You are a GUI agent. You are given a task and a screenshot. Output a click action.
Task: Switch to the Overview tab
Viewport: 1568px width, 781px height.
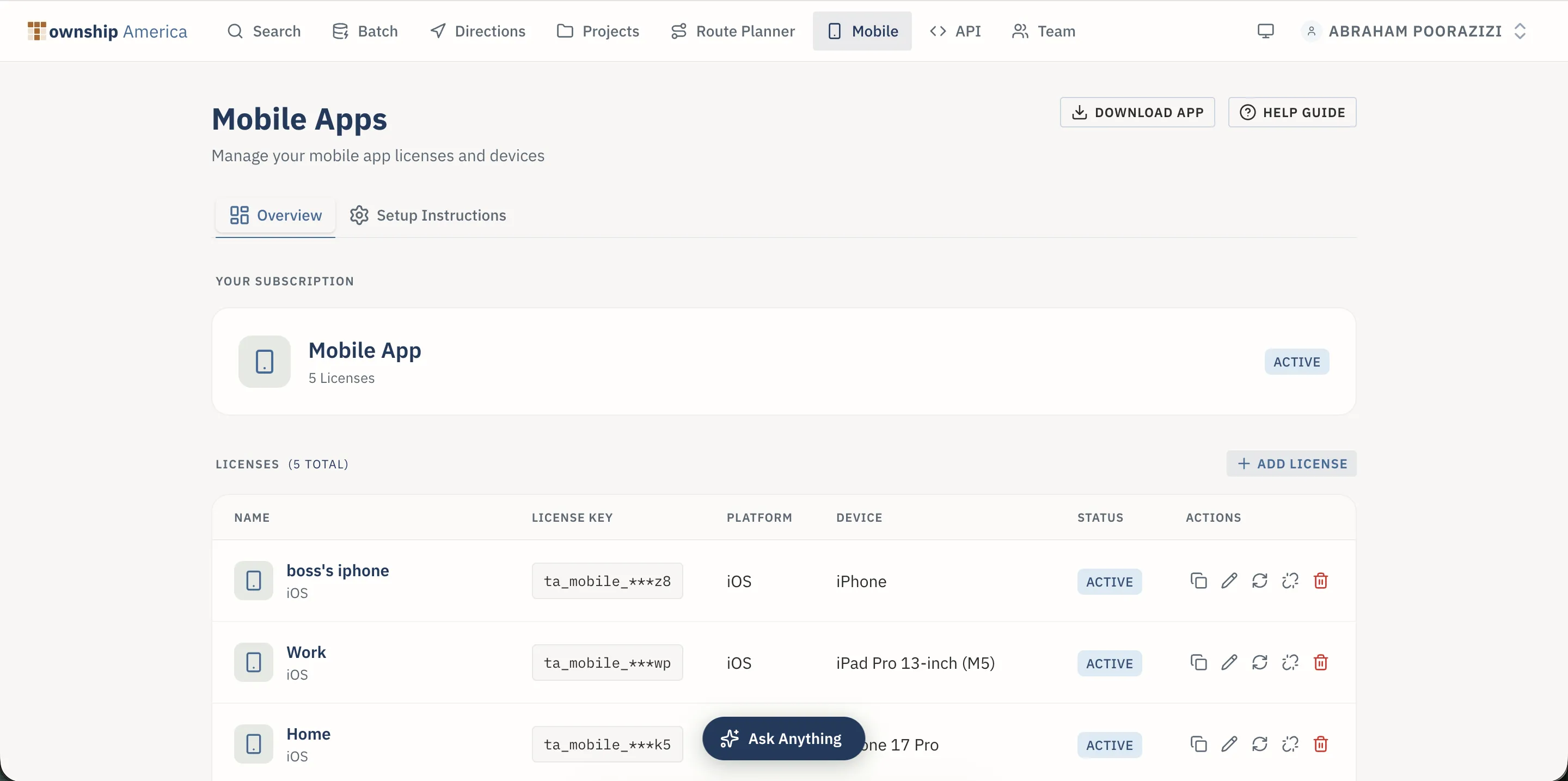[x=274, y=215]
